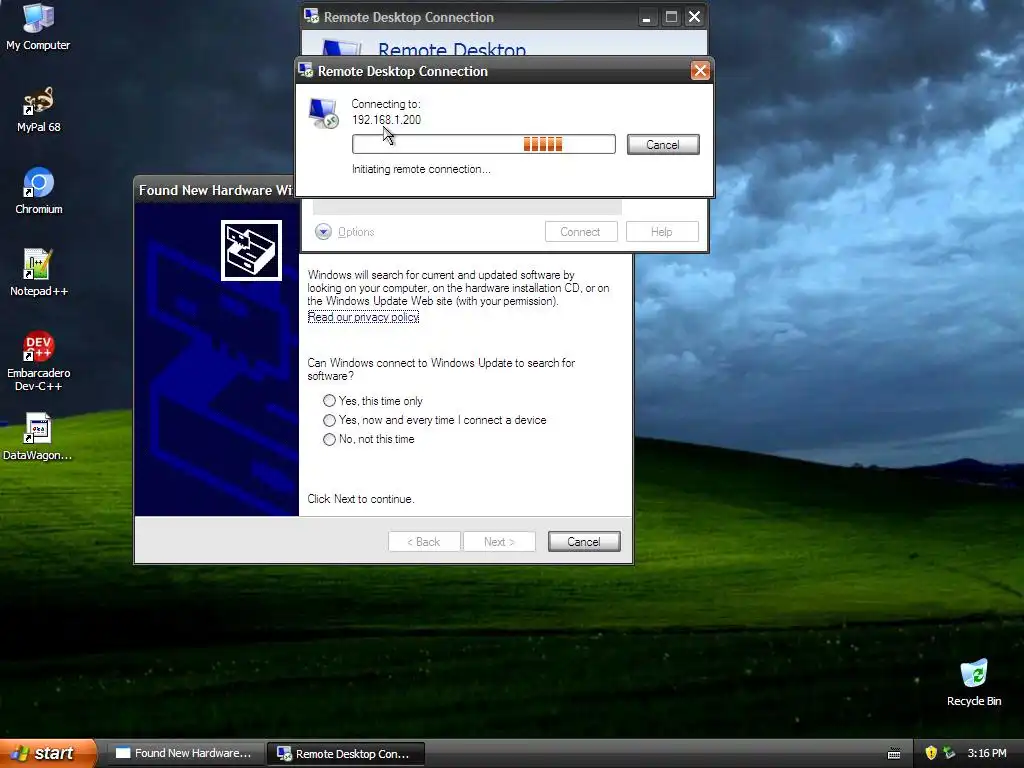Click 'Initiating remote connection...' status text

click(421, 169)
